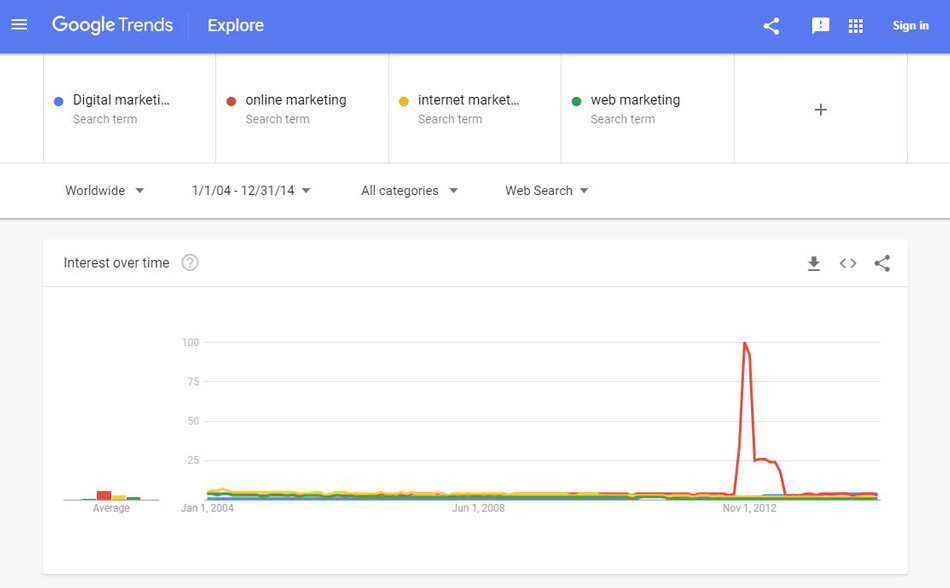
Task: Open the send feedback icon
Action: 820,25
